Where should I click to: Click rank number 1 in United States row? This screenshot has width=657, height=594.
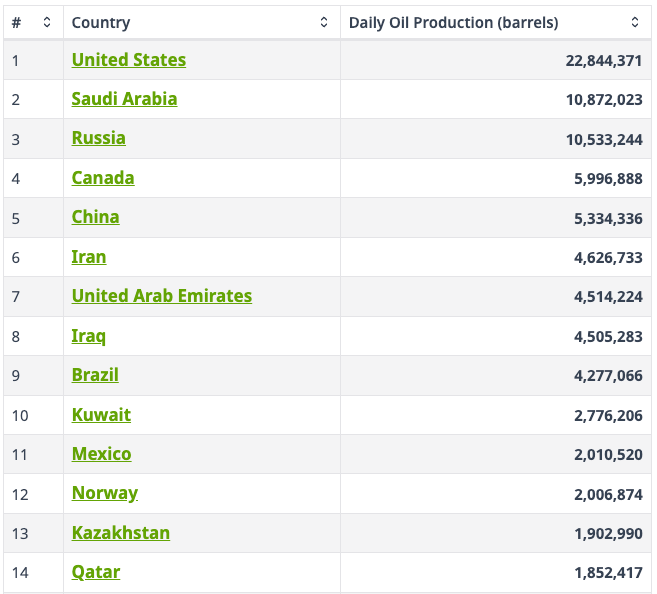(16, 61)
